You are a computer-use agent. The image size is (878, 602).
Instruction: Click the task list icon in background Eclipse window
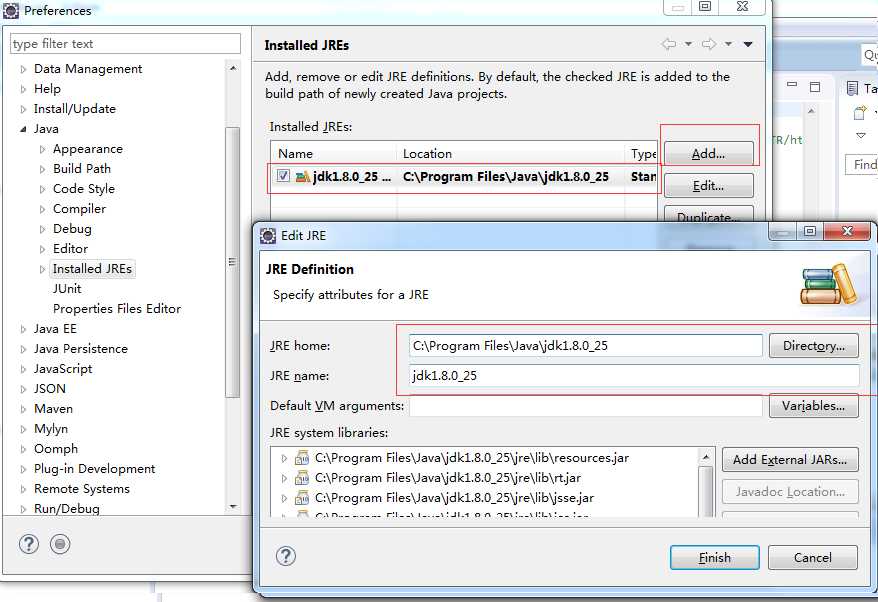click(x=852, y=88)
